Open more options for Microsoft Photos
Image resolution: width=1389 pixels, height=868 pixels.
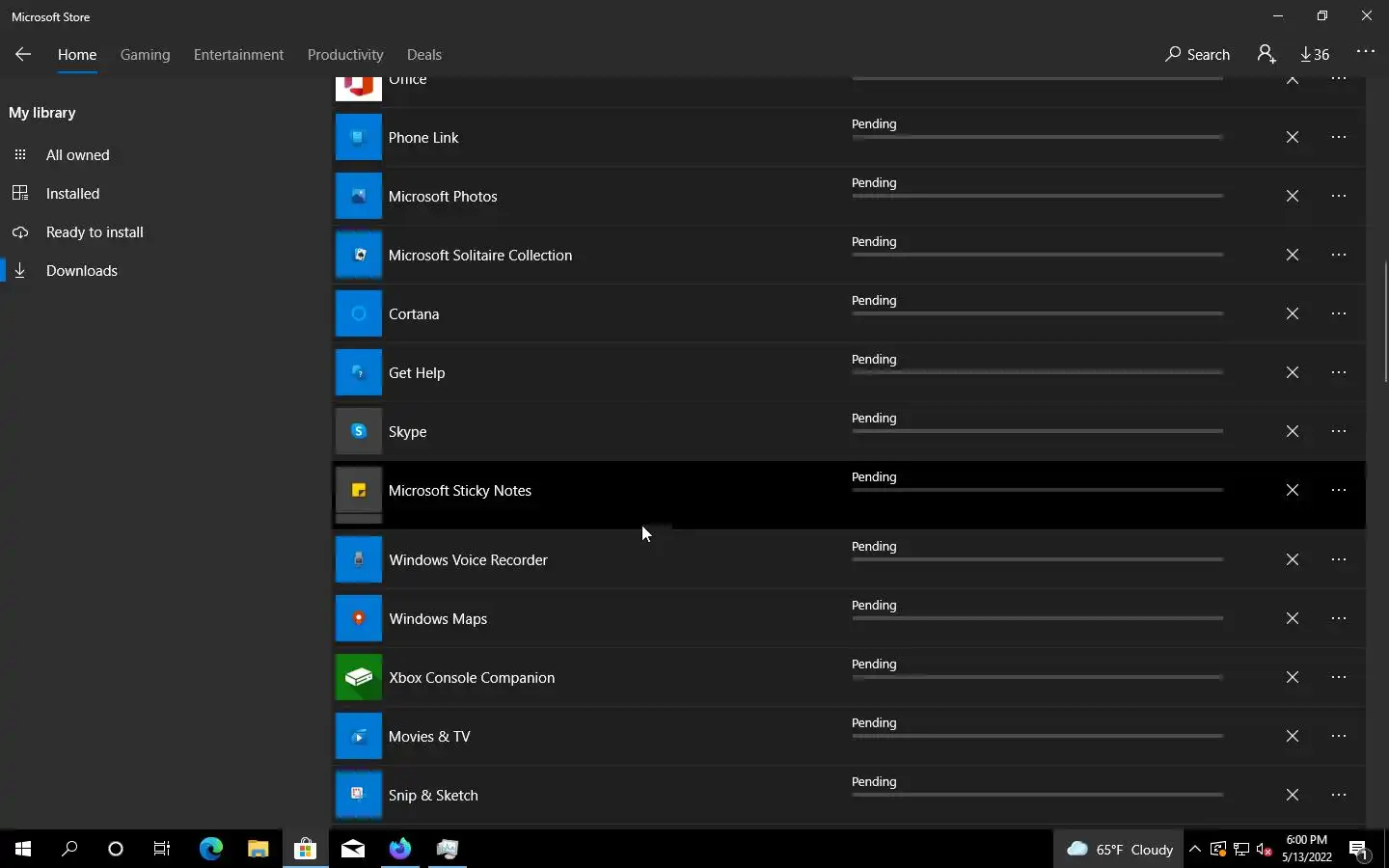click(1339, 196)
